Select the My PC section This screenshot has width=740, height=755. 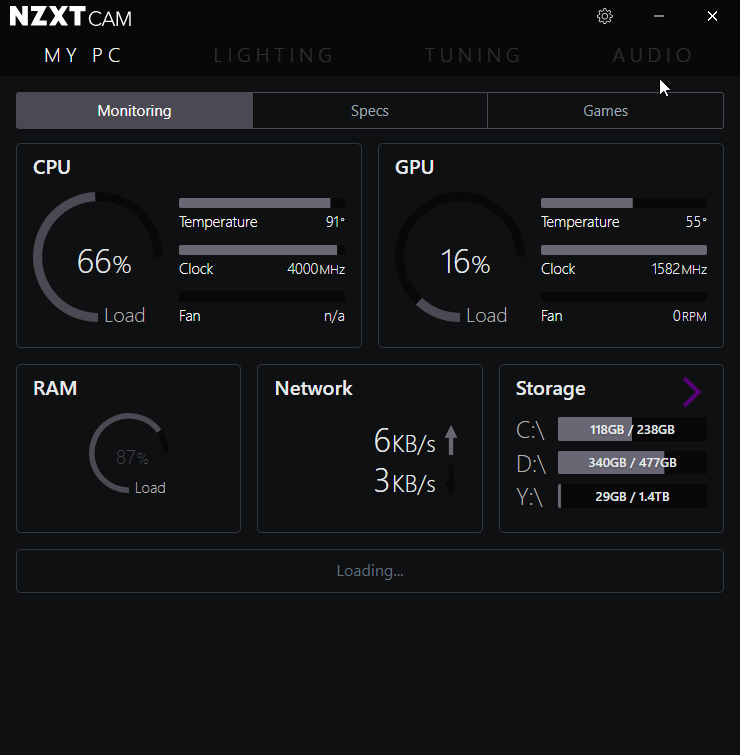point(83,55)
